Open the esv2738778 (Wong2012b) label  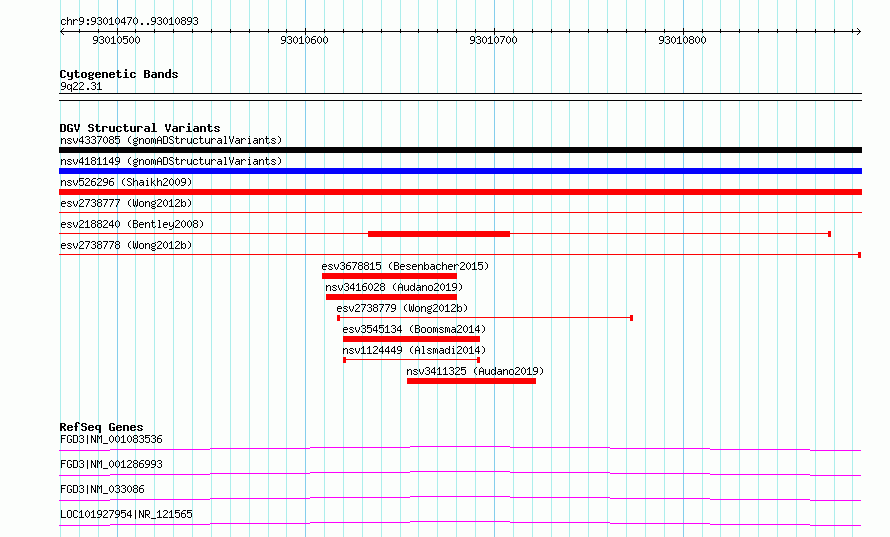[x=126, y=245]
